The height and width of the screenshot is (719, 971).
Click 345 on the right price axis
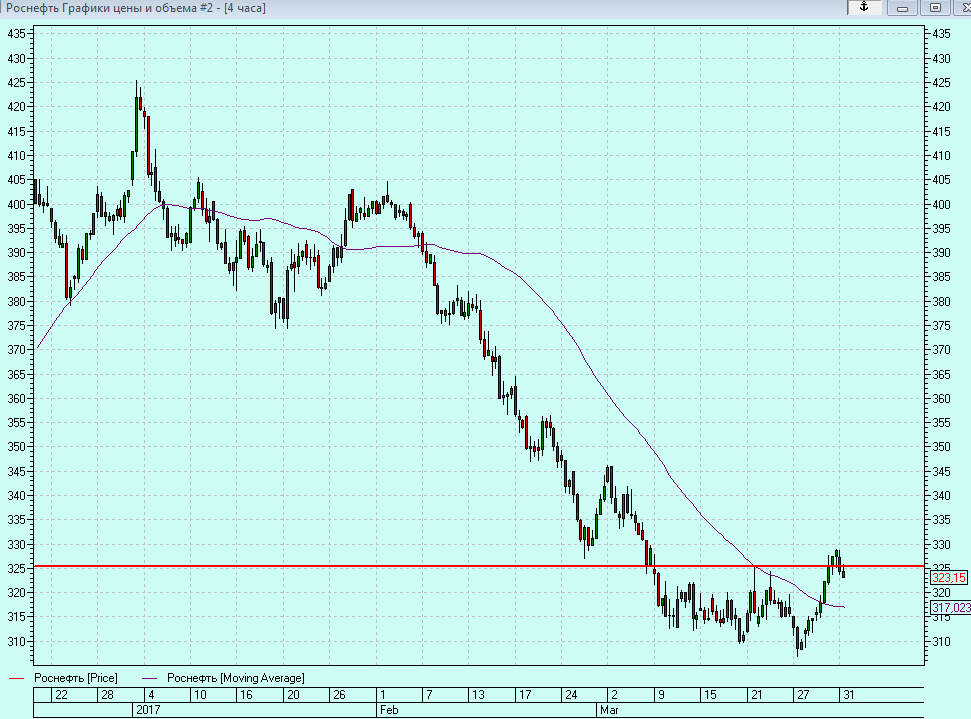941,471
